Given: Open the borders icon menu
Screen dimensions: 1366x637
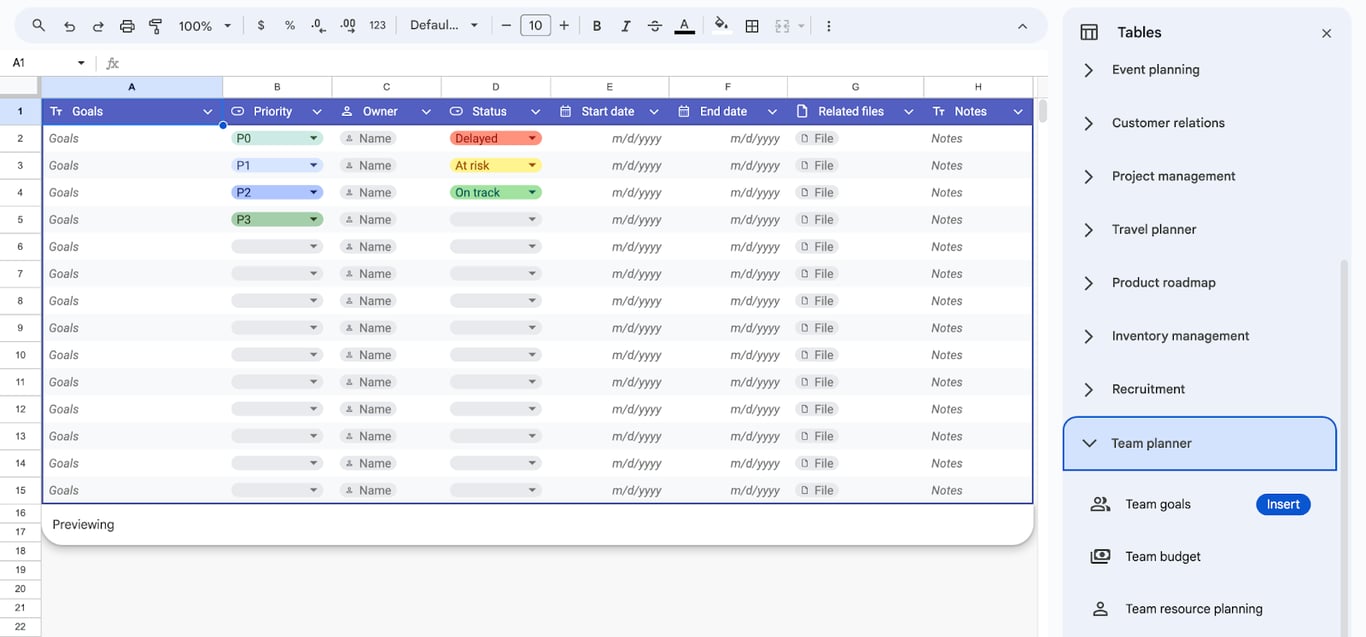Looking at the screenshot, I should tap(752, 26).
